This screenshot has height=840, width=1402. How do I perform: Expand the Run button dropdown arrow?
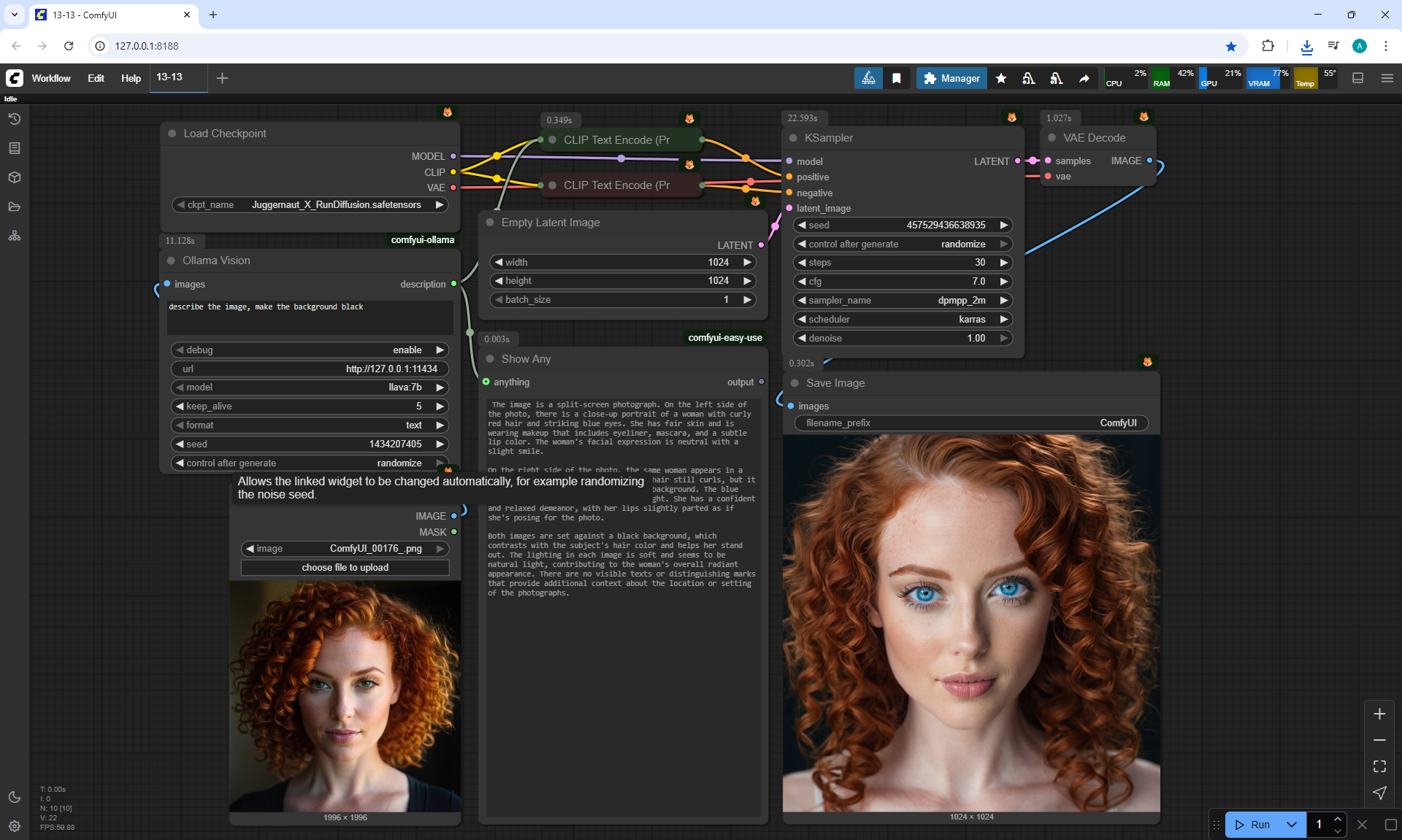point(1291,825)
